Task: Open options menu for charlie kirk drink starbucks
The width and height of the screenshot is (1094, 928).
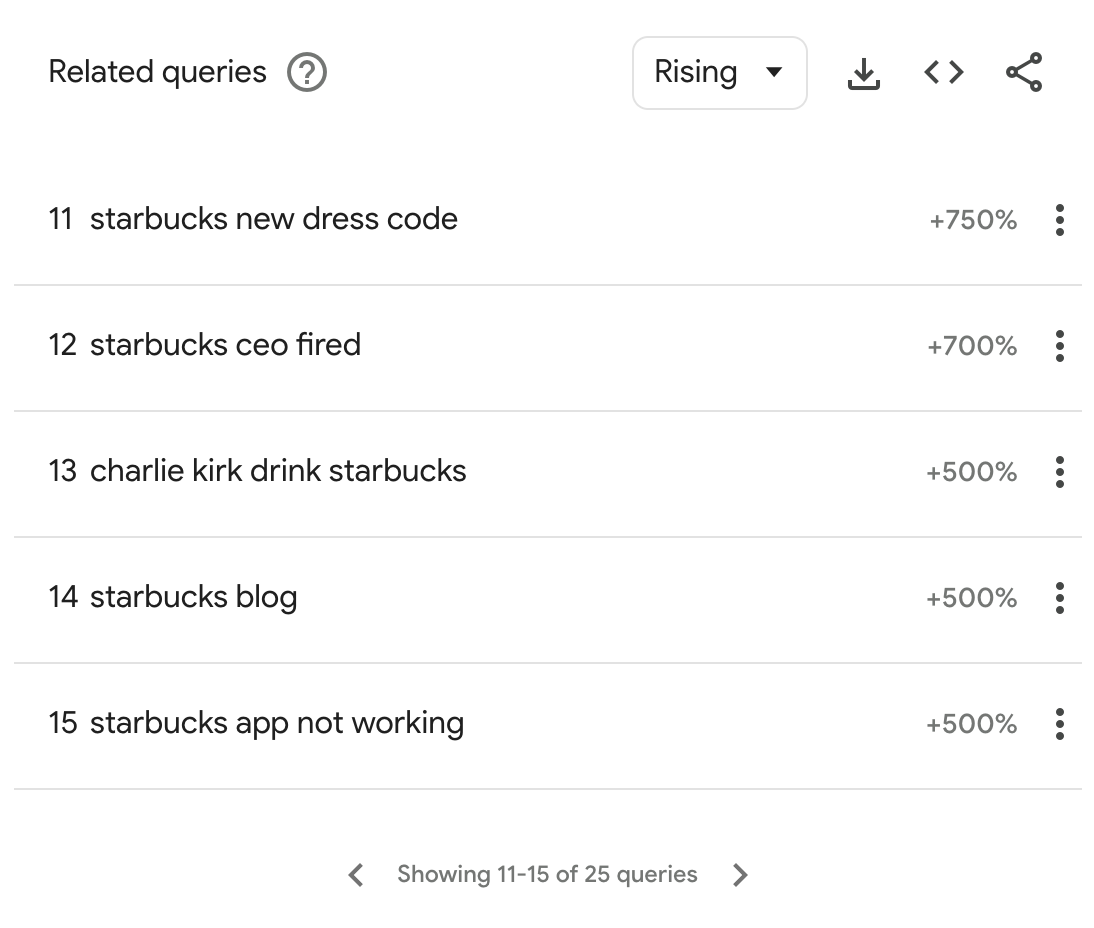Action: 1059,472
